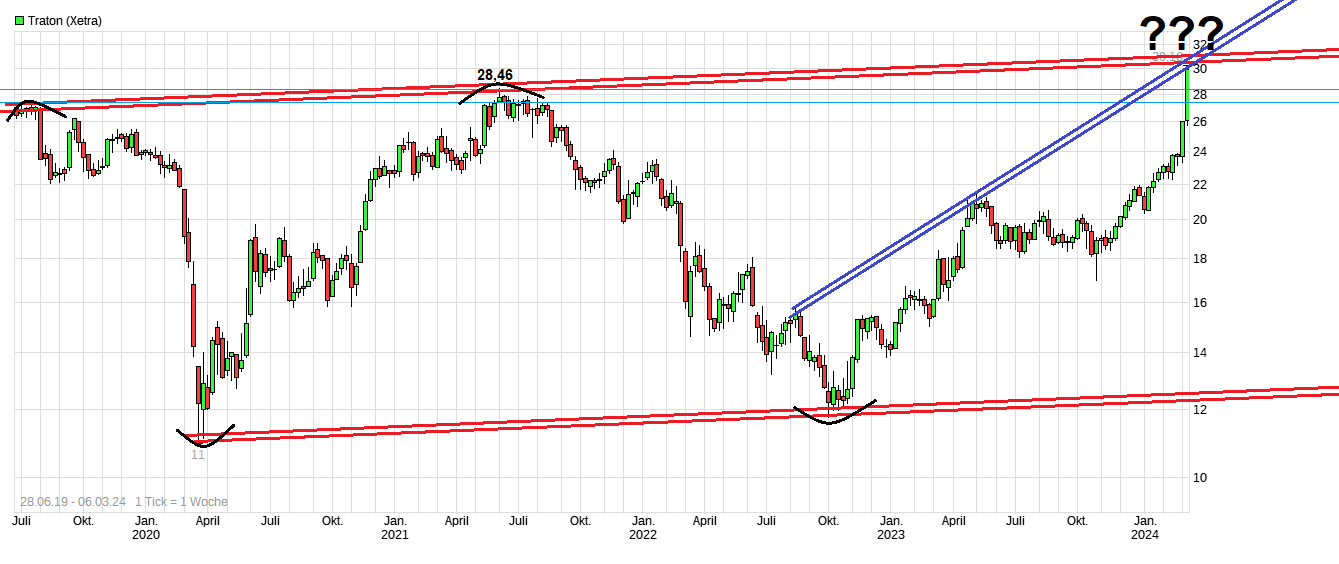Viewport: 1339px width, 564px height.
Task: Select the black arc under the October 2022 low
Action: (x=832, y=418)
